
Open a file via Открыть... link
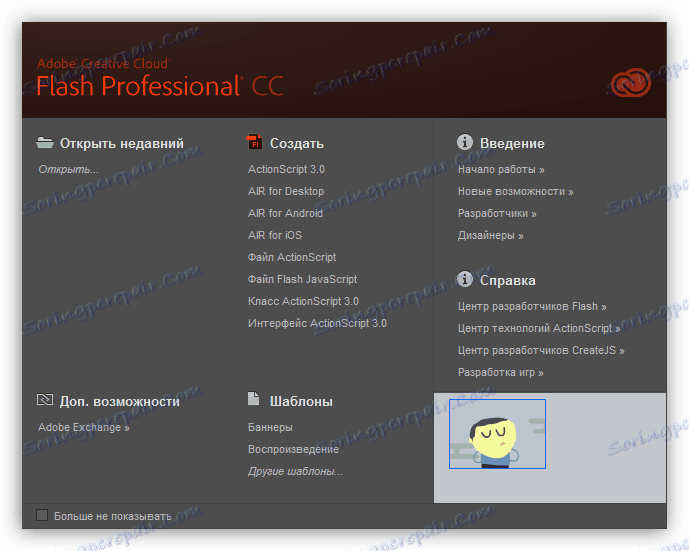[x=69, y=170]
